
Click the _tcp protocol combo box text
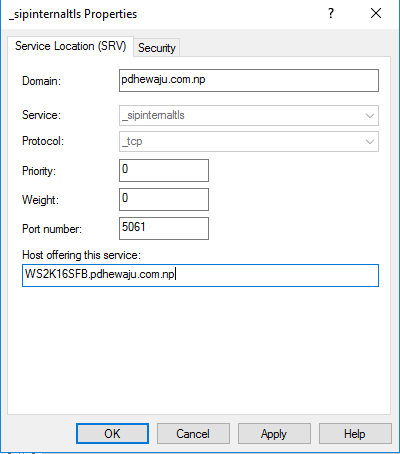(x=132, y=141)
